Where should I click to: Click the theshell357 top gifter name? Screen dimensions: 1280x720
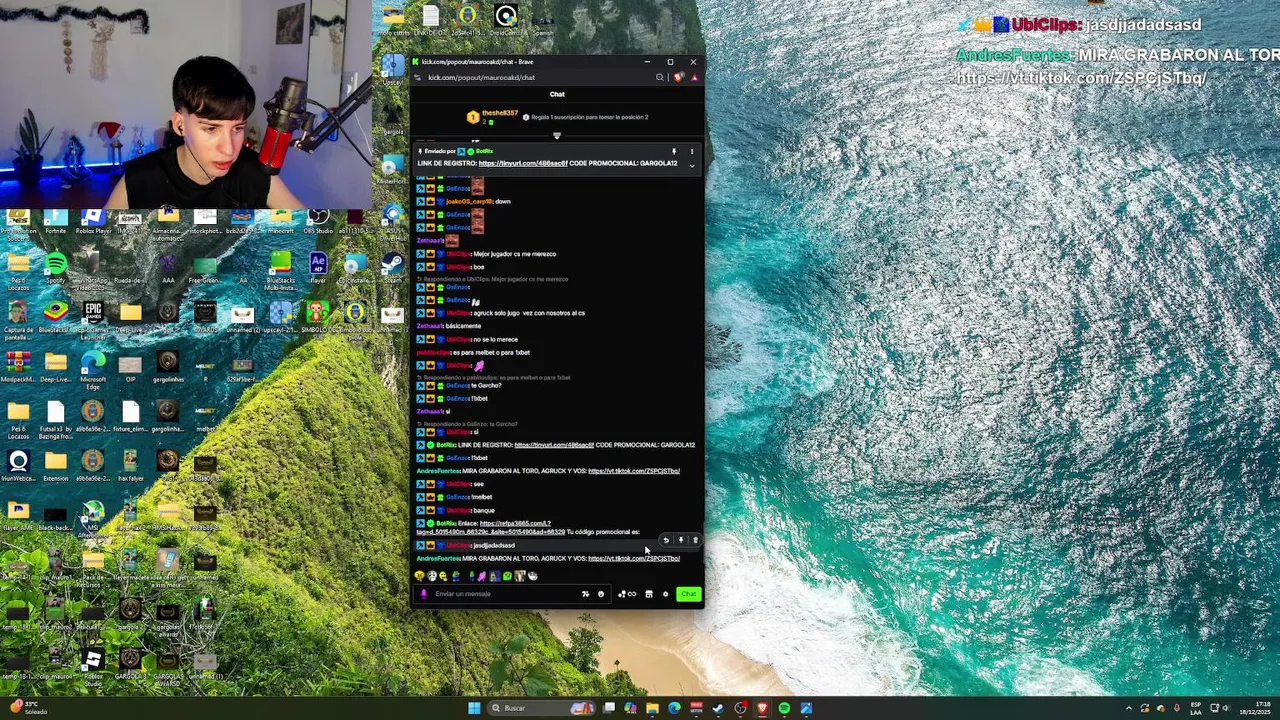click(x=500, y=112)
